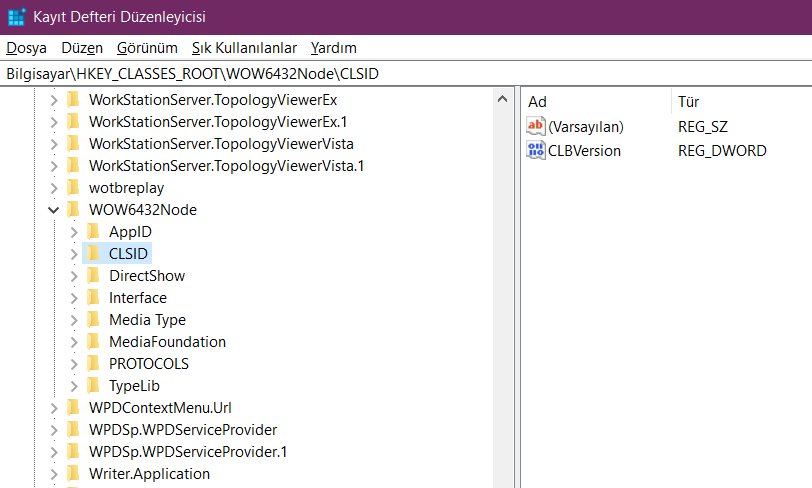Click the WOW6432Node folder icon
Image resolution: width=812 pixels, height=488 pixels.
74,209
